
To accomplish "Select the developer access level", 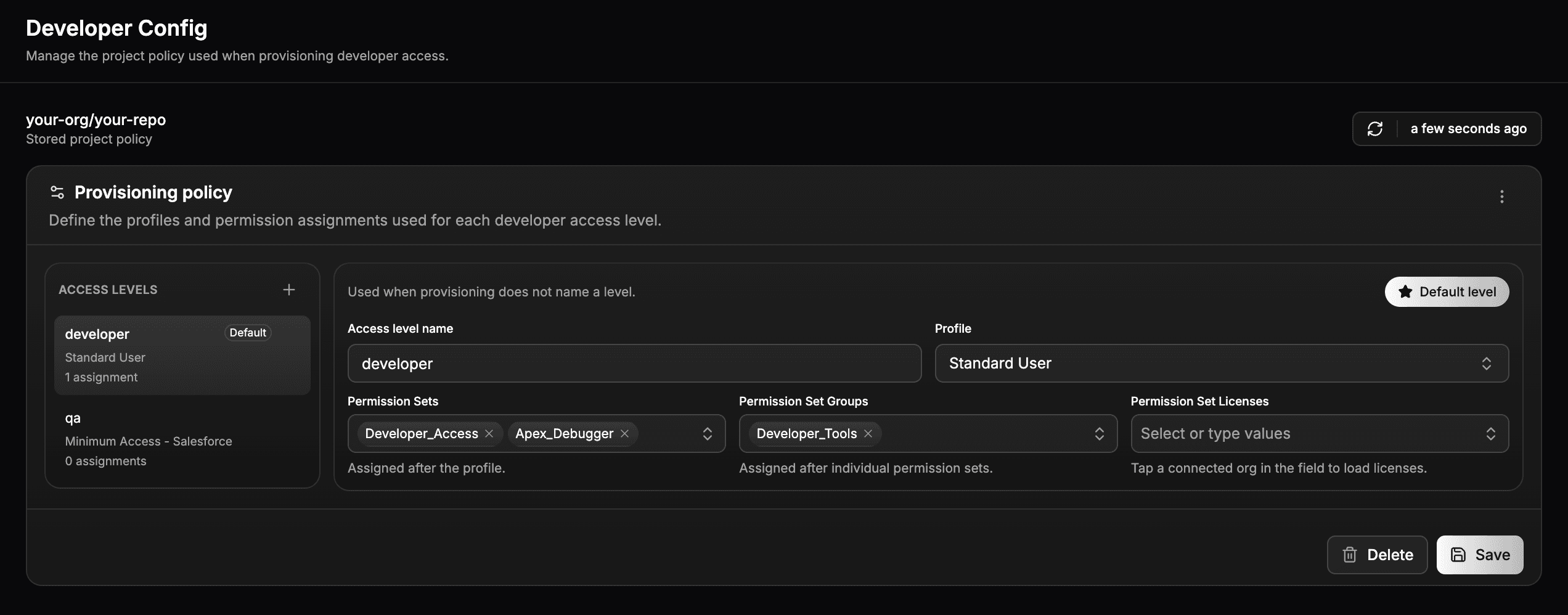I will (182, 356).
